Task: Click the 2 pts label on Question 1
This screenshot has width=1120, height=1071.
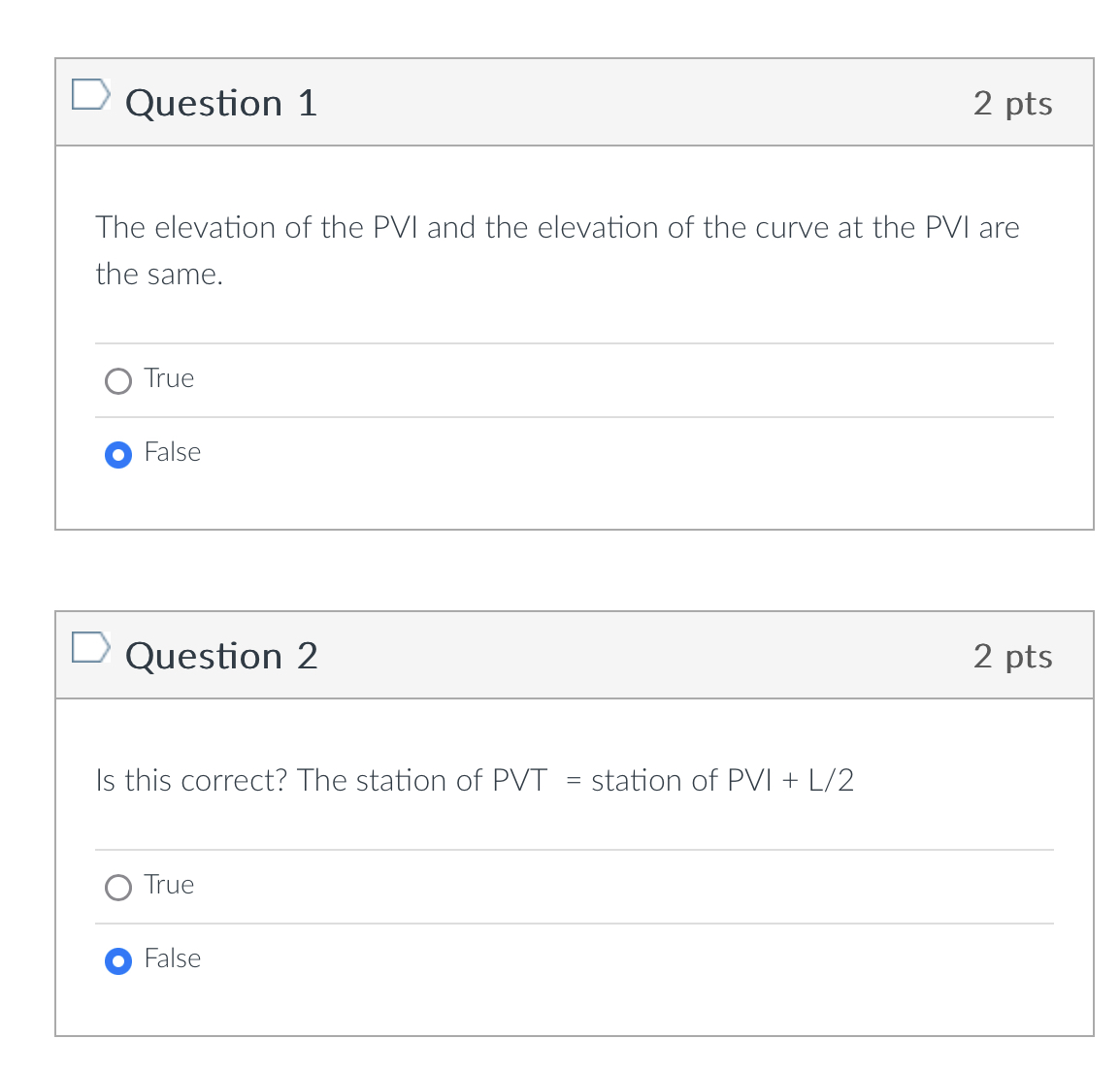Action: pyautogui.click(x=1012, y=103)
